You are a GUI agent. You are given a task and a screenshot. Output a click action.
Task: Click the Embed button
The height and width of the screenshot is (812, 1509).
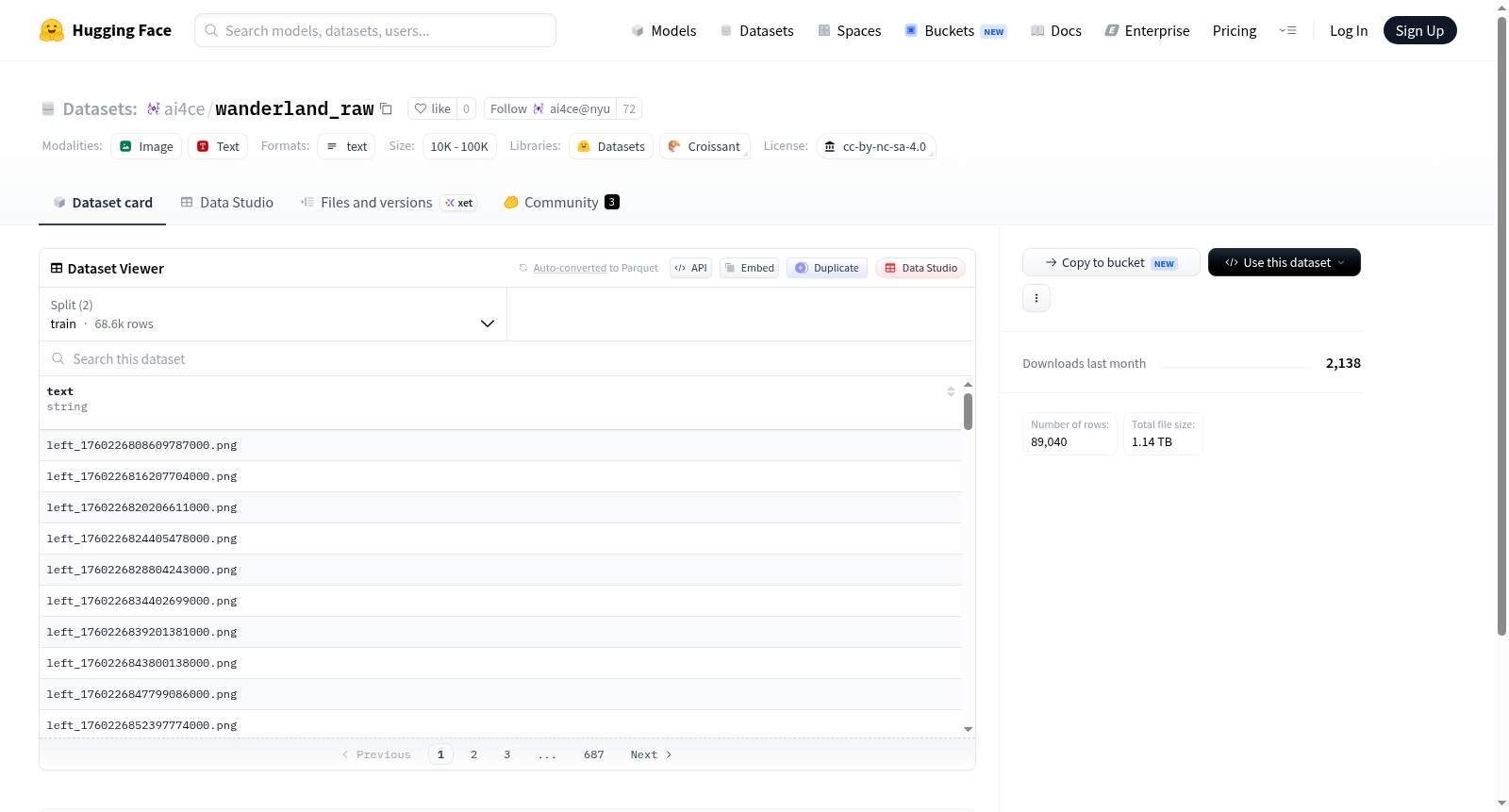point(750,268)
